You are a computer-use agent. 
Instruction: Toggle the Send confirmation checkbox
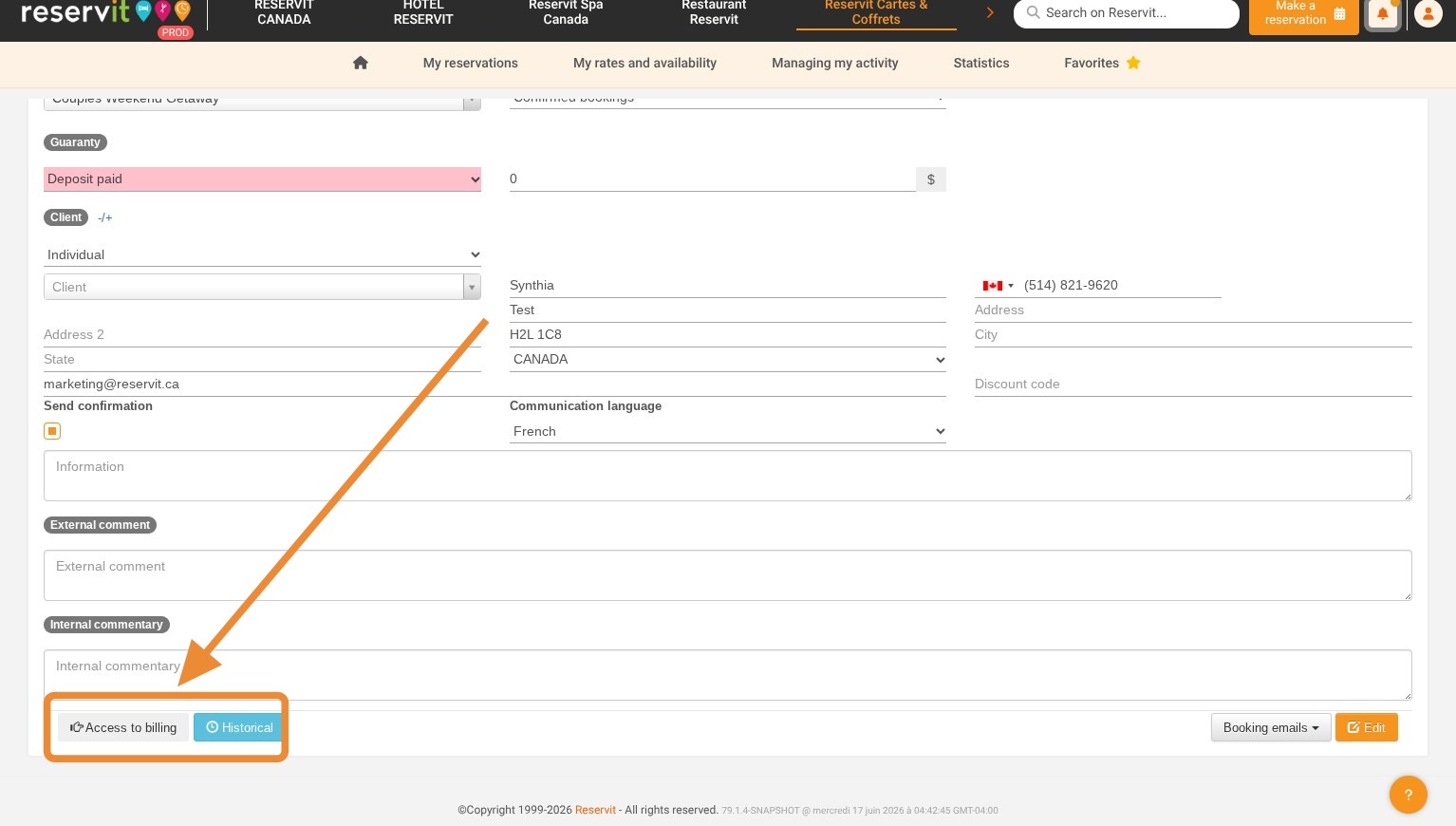coord(52,431)
